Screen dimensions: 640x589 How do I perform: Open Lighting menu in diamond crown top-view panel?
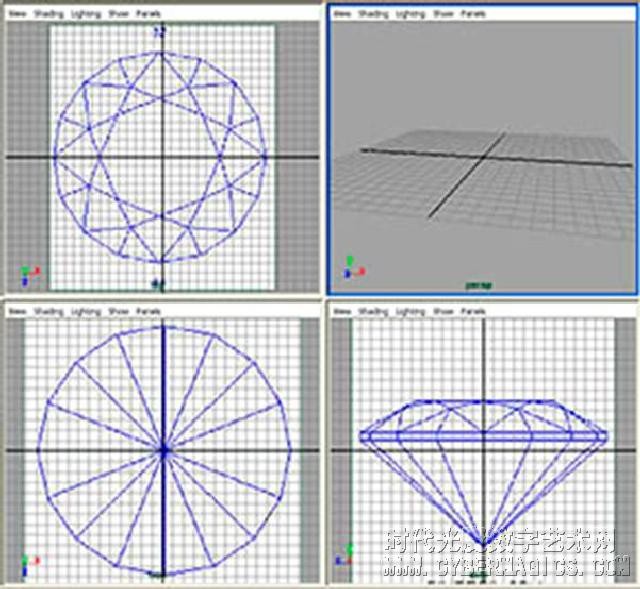click(86, 14)
